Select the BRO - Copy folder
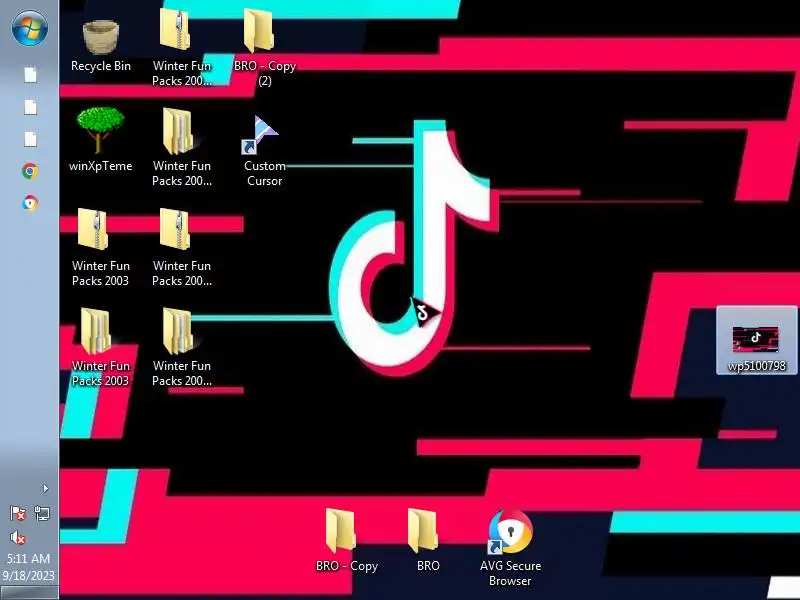This screenshot has height=600, width=800. pyautogui.click(x=346, y=541)
